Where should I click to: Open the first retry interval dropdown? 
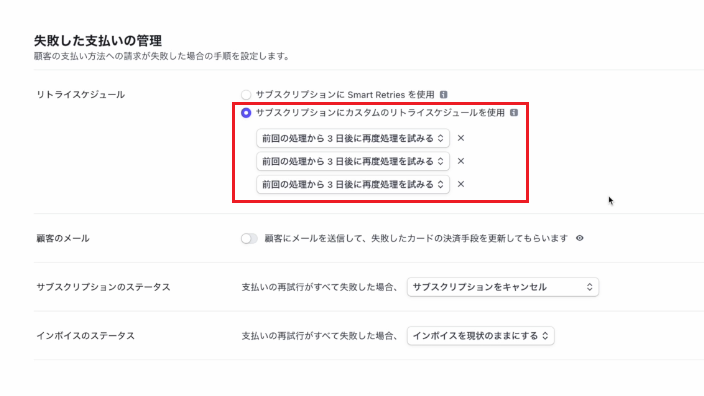(x=353, y=138)
